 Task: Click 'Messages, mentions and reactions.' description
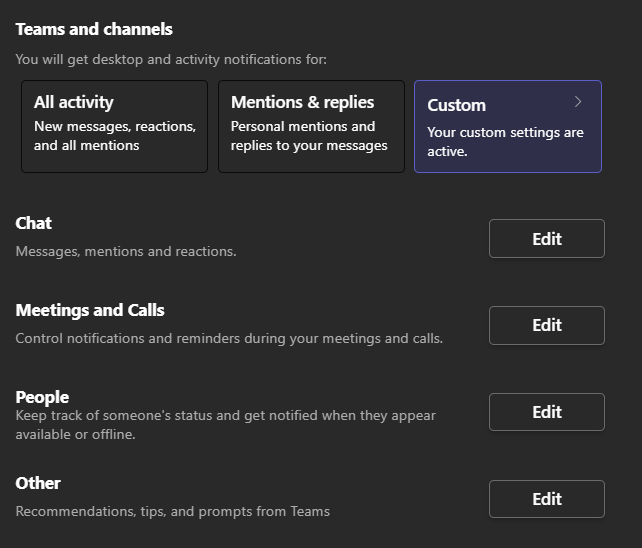[126, 251]
